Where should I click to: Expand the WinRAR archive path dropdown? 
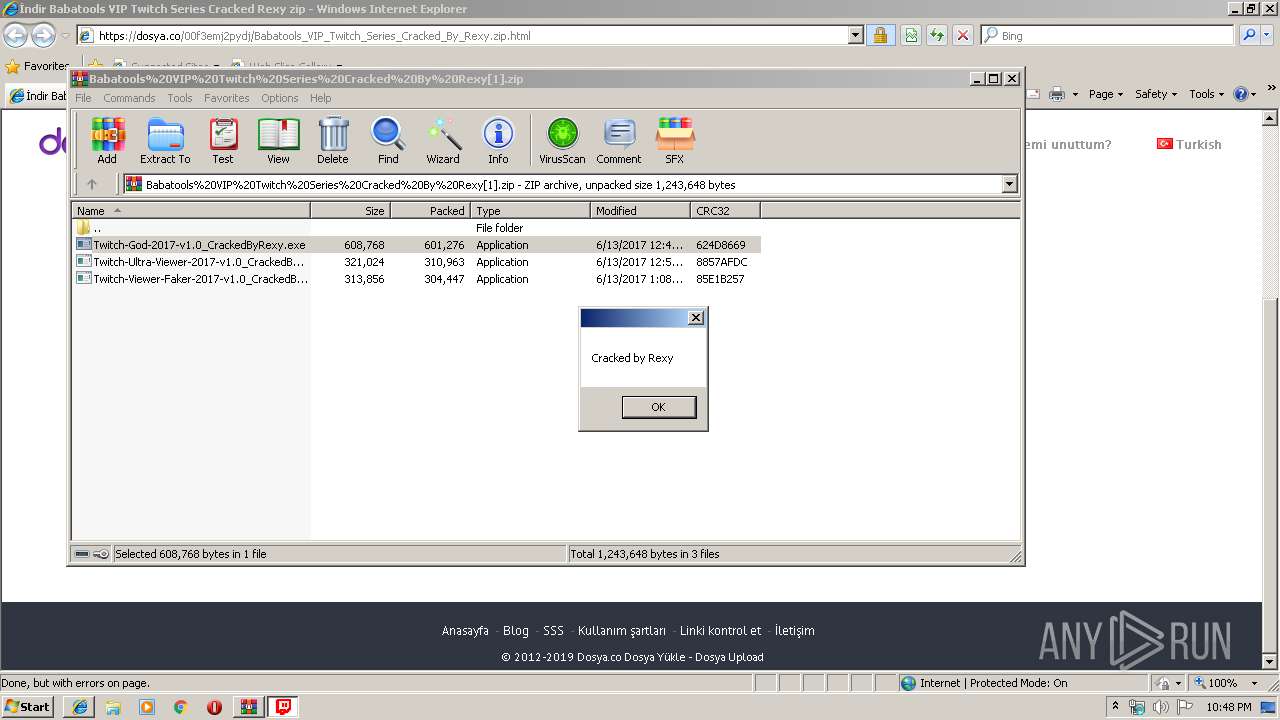tap(1009, 184)
